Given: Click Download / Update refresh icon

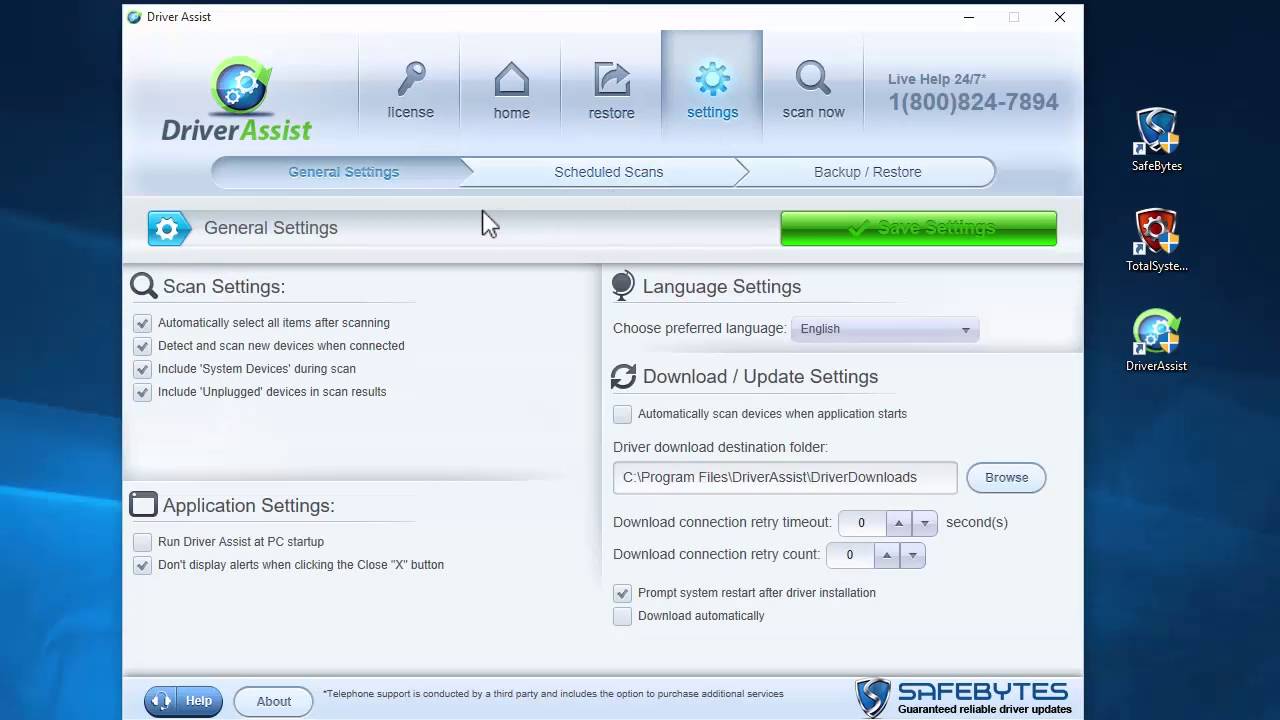Looking at the screenshot, I should pyautogui.click(x=624, y=377).
